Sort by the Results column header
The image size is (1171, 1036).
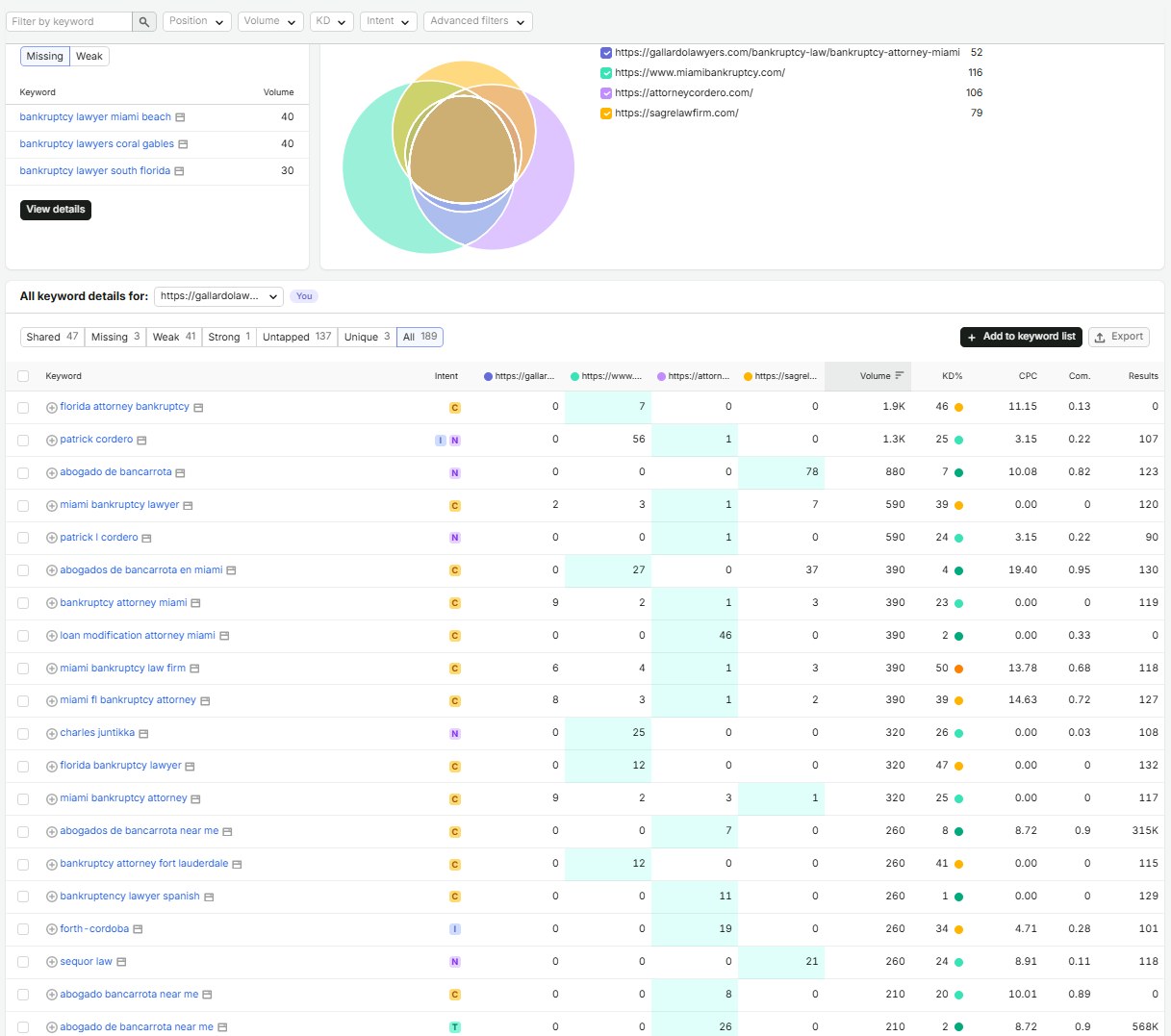tap(1143, 376)
